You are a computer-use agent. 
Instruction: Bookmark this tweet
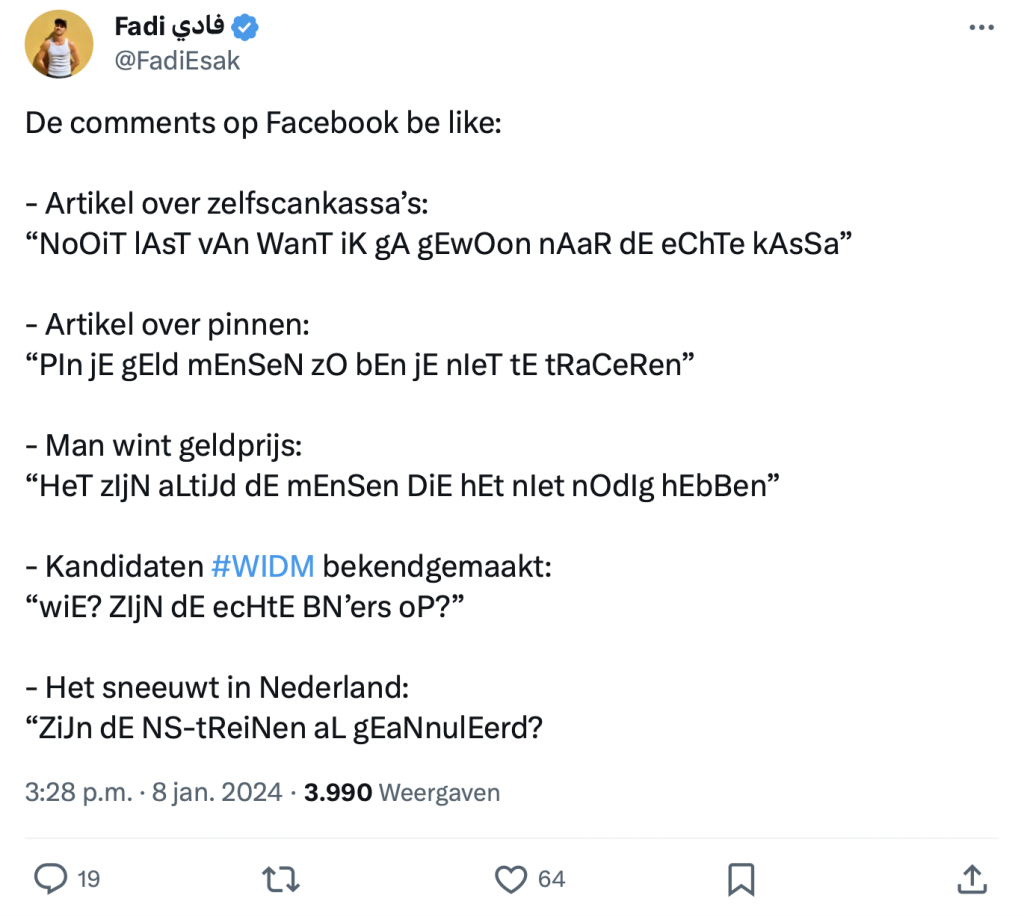(x=741, y=879)
